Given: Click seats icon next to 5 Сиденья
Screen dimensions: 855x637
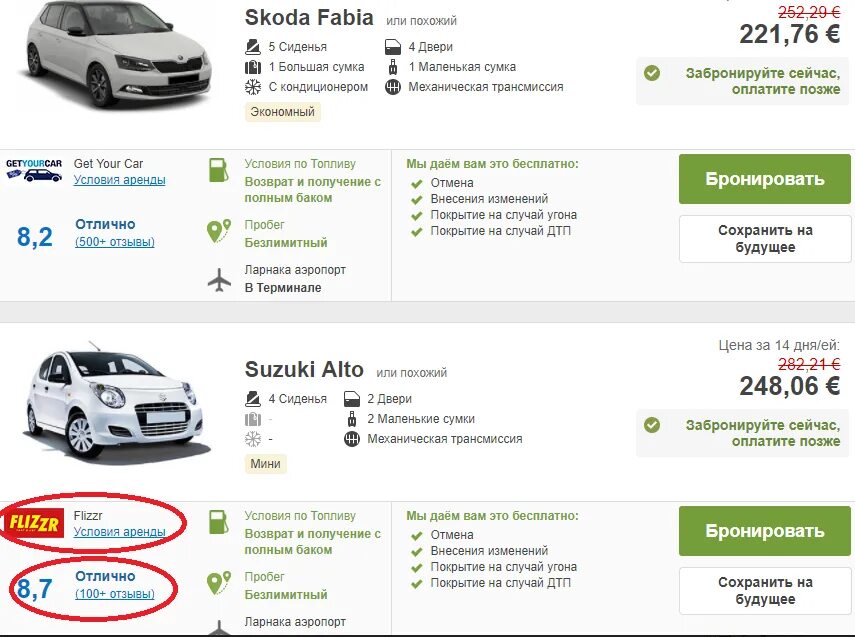Looking at the screenshot, I should 253,47.
